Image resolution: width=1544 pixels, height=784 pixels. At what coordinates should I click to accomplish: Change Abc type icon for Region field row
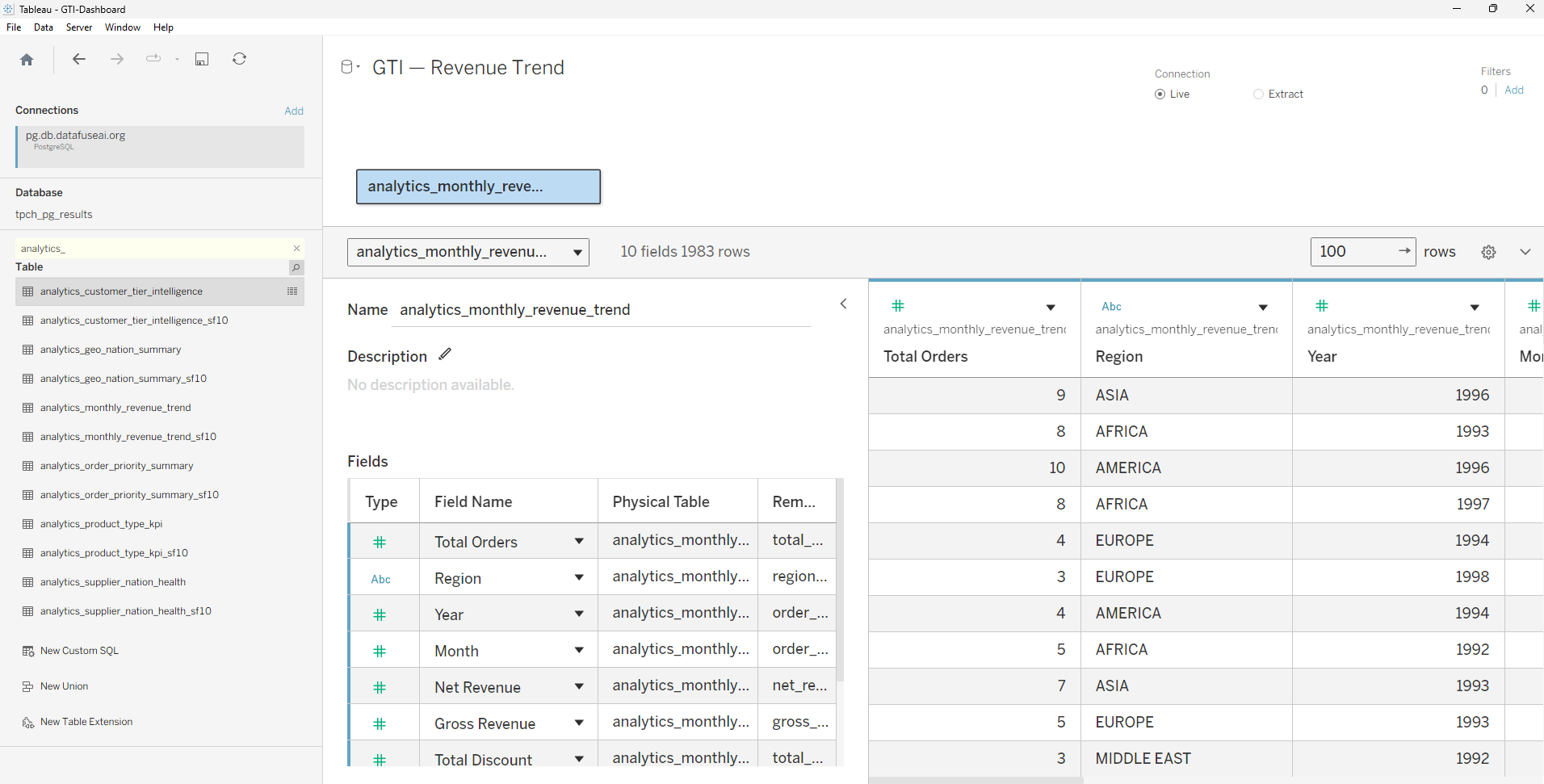click(380, 579)
